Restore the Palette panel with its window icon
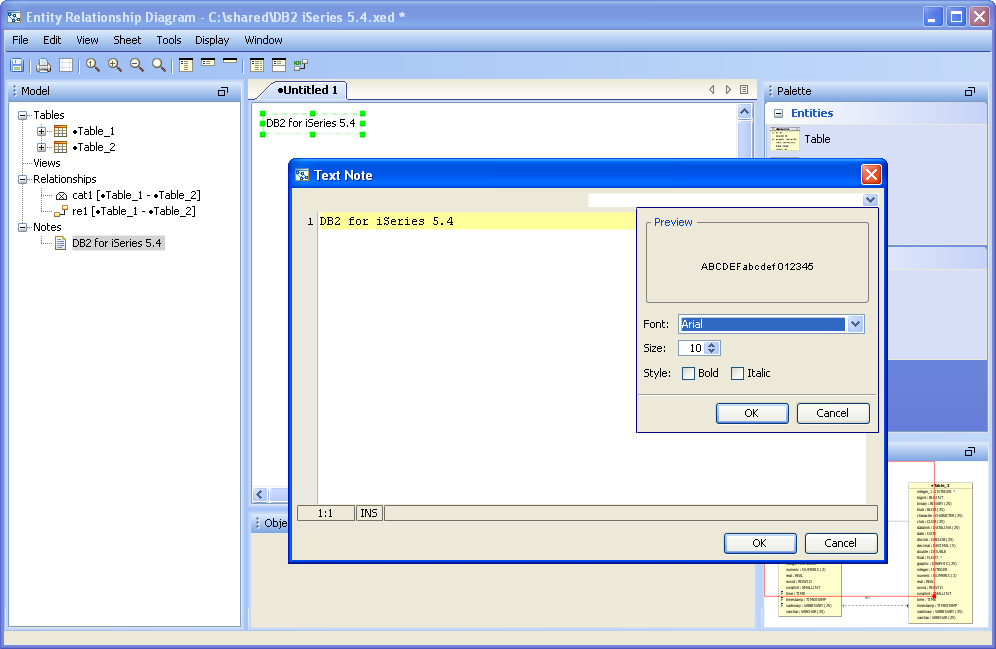996x649 pixels. click(969, 91)
